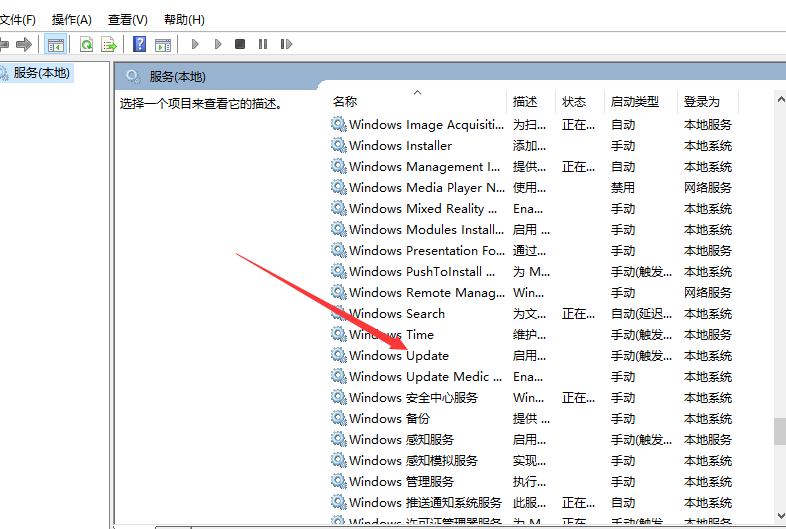Screen dimensions: 786x529
Task: Click the scroll up arrow of services list
Action: [x=780, y=99]
